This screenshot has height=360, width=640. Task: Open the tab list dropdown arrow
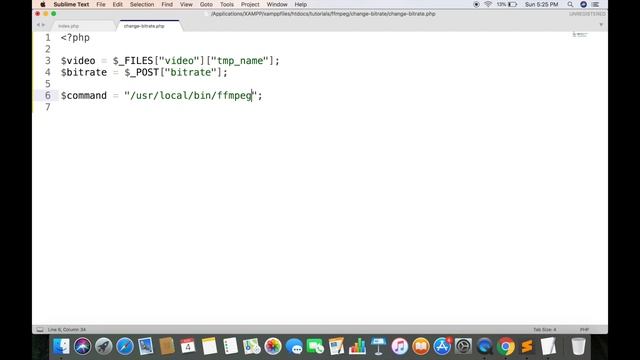point(601,24)
